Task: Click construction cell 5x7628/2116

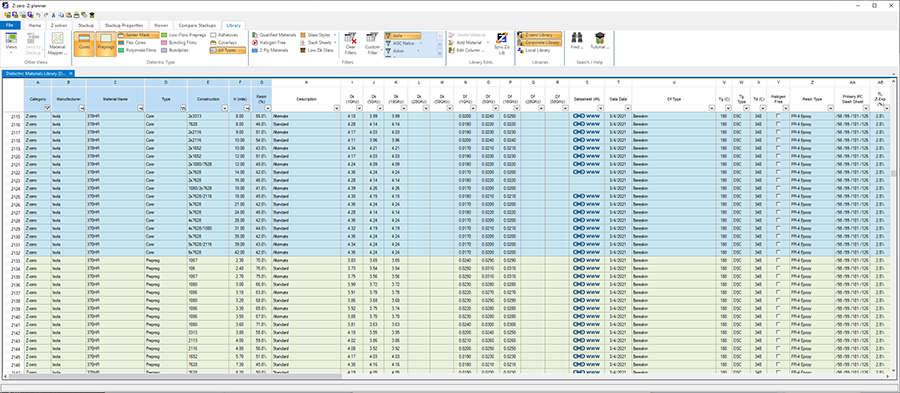Action: (x=208, y=244)
